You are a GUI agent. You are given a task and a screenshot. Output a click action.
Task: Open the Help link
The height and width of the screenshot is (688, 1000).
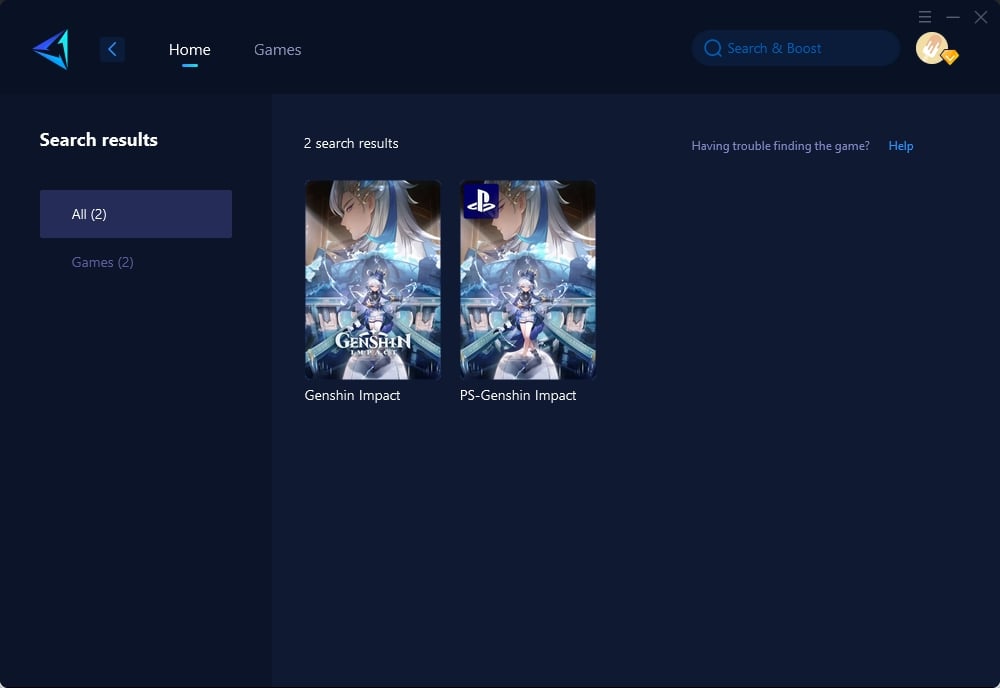tap(901, 146)
